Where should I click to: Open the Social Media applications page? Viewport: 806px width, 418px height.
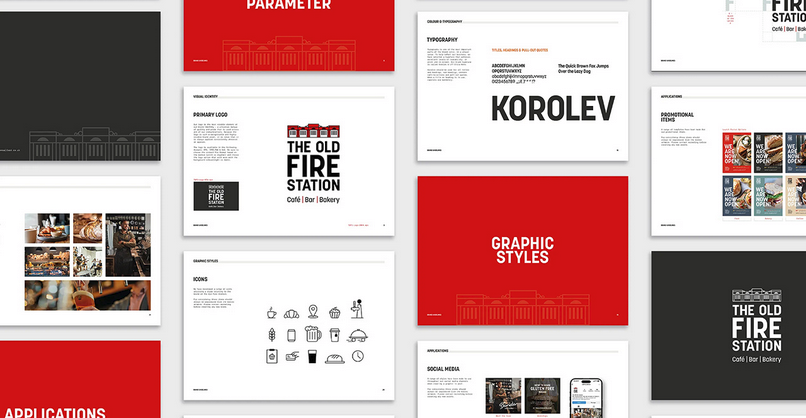click(x=521, y=379)
